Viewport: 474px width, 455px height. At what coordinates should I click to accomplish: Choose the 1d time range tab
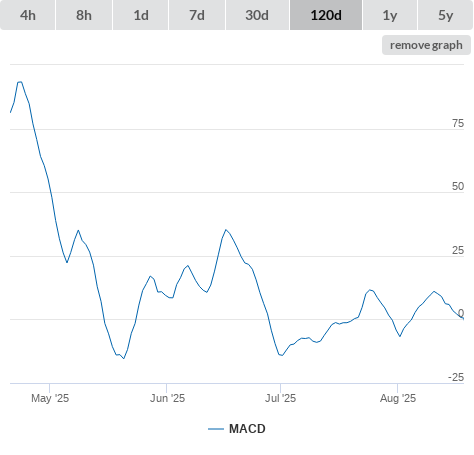pyautogui.click(x=141, y=15)
